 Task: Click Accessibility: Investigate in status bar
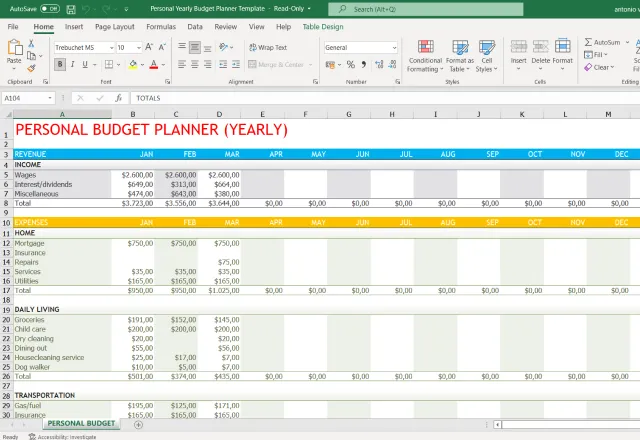pos(62,437)
